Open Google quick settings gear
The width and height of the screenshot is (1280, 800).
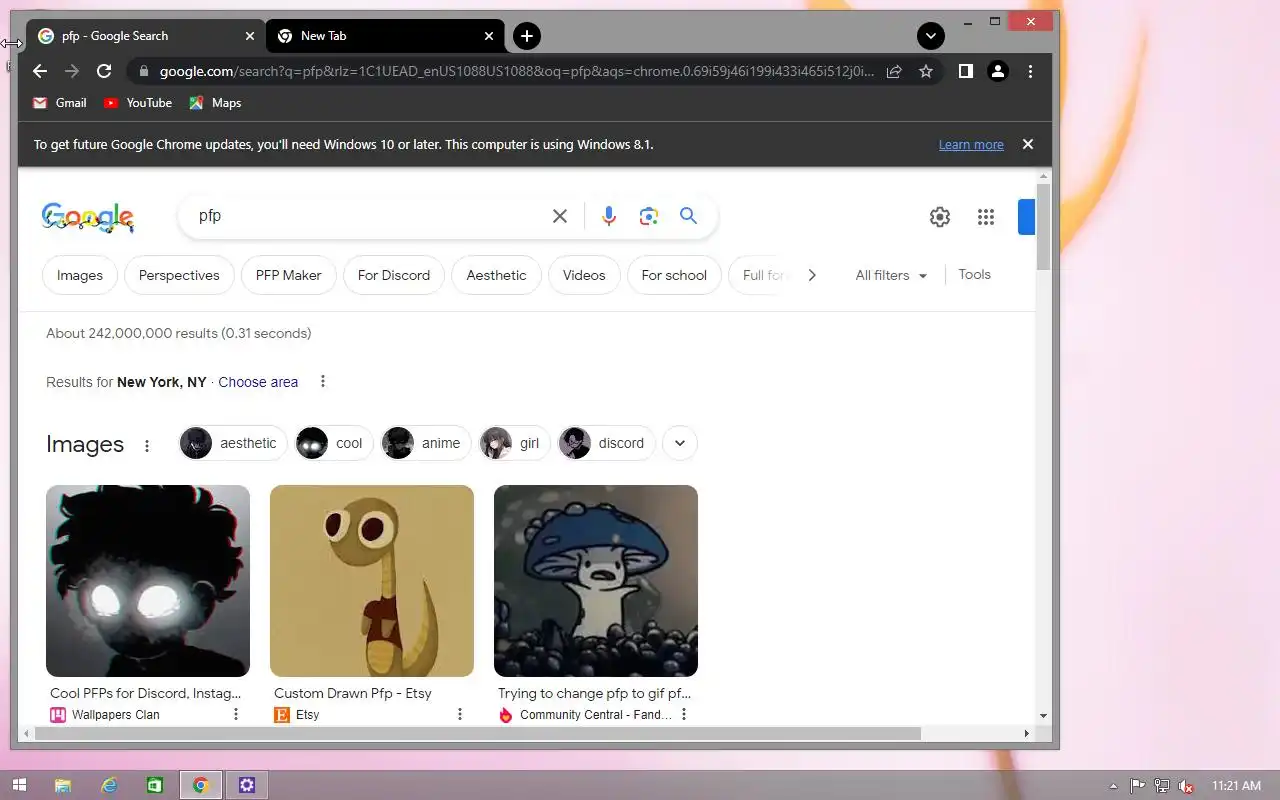pyautogui.click(x=940, y=217)
